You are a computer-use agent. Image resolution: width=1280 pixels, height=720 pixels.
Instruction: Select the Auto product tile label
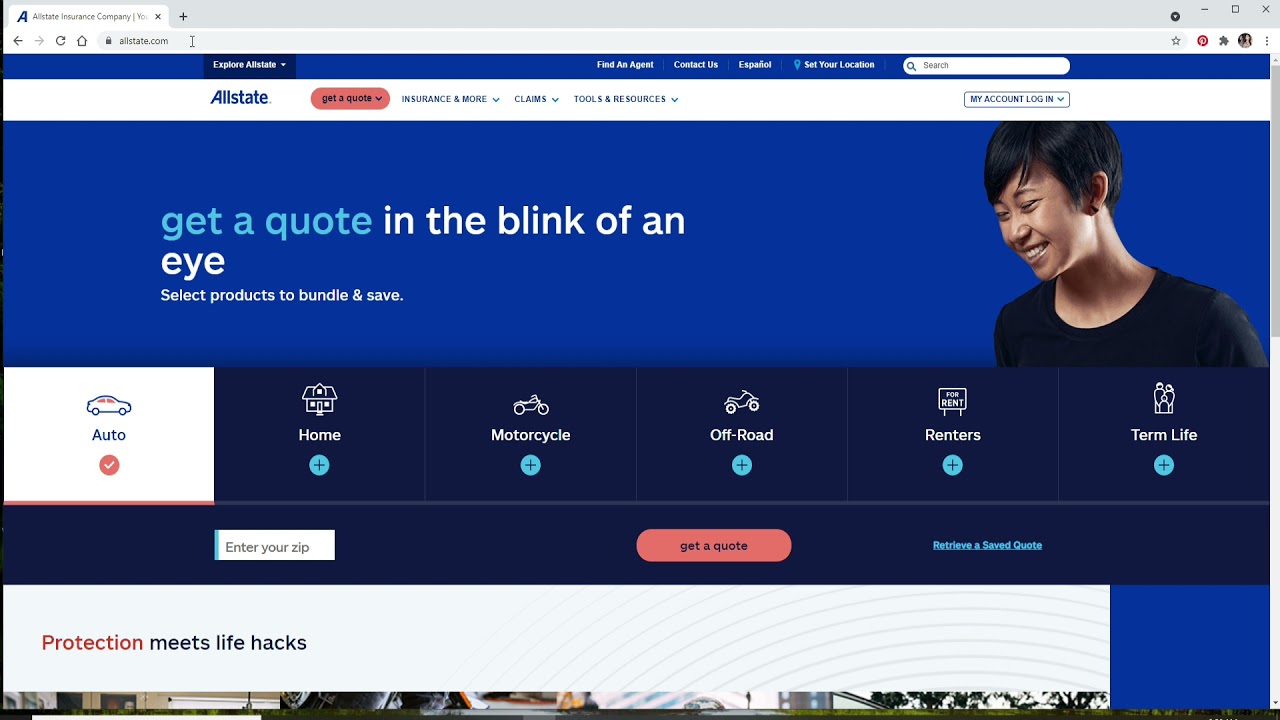pyautogui.click(x=109, y=435)
